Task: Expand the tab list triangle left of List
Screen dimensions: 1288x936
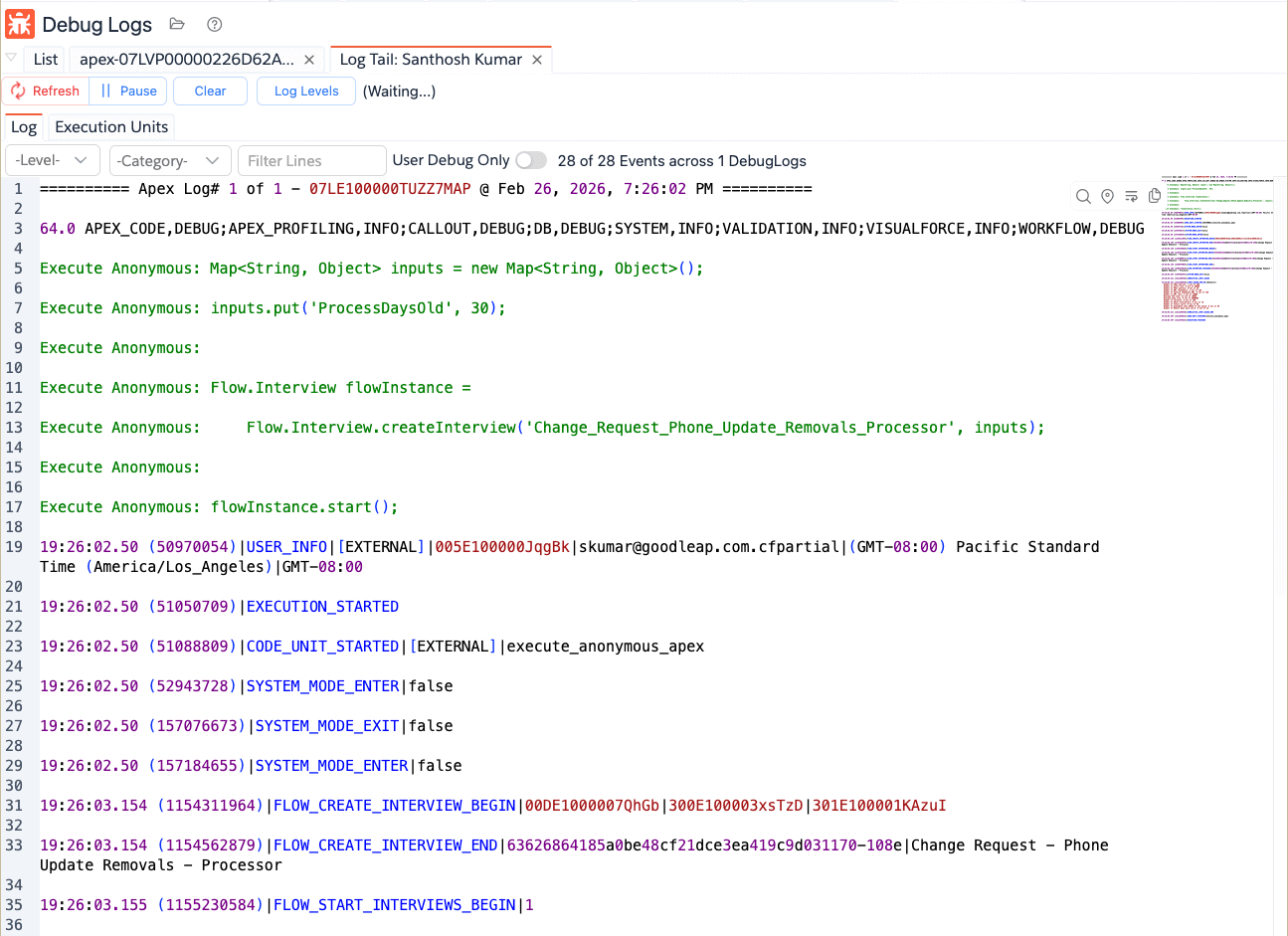Action: (x=11, y=58)
